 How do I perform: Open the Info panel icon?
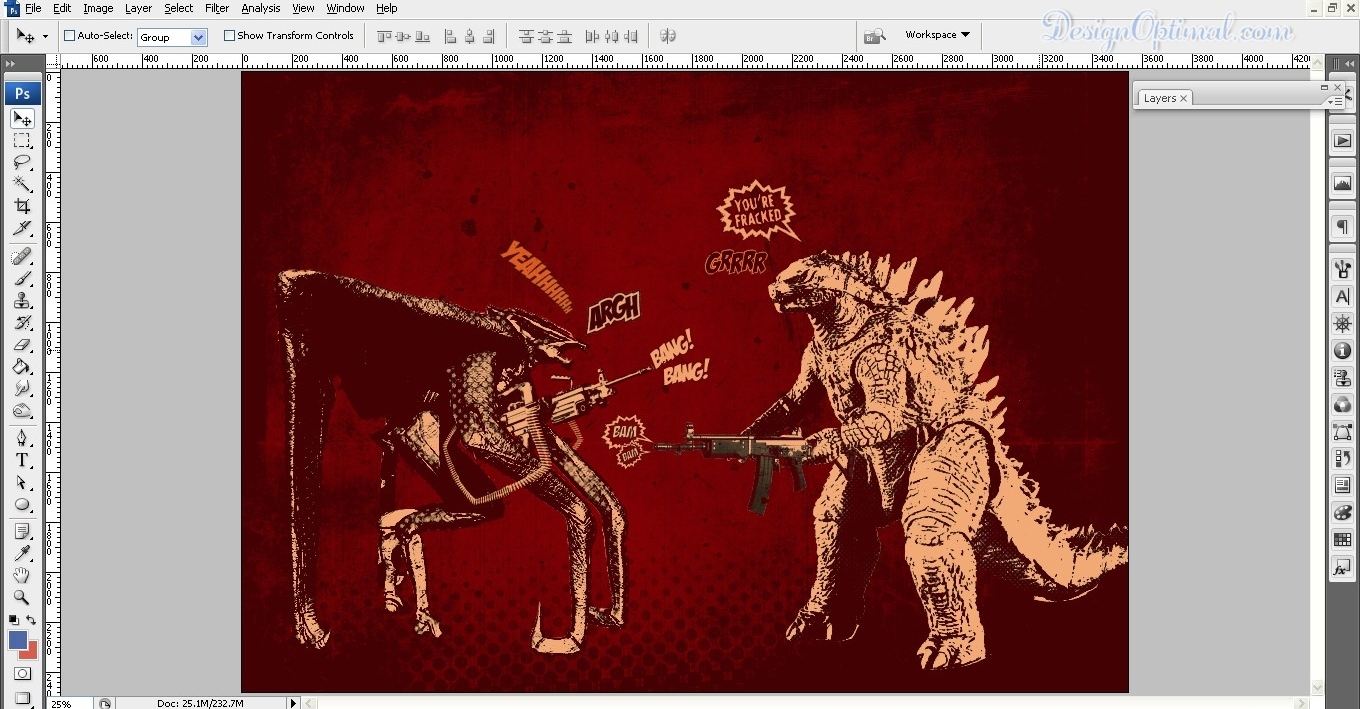click(x=1342, y=350)
